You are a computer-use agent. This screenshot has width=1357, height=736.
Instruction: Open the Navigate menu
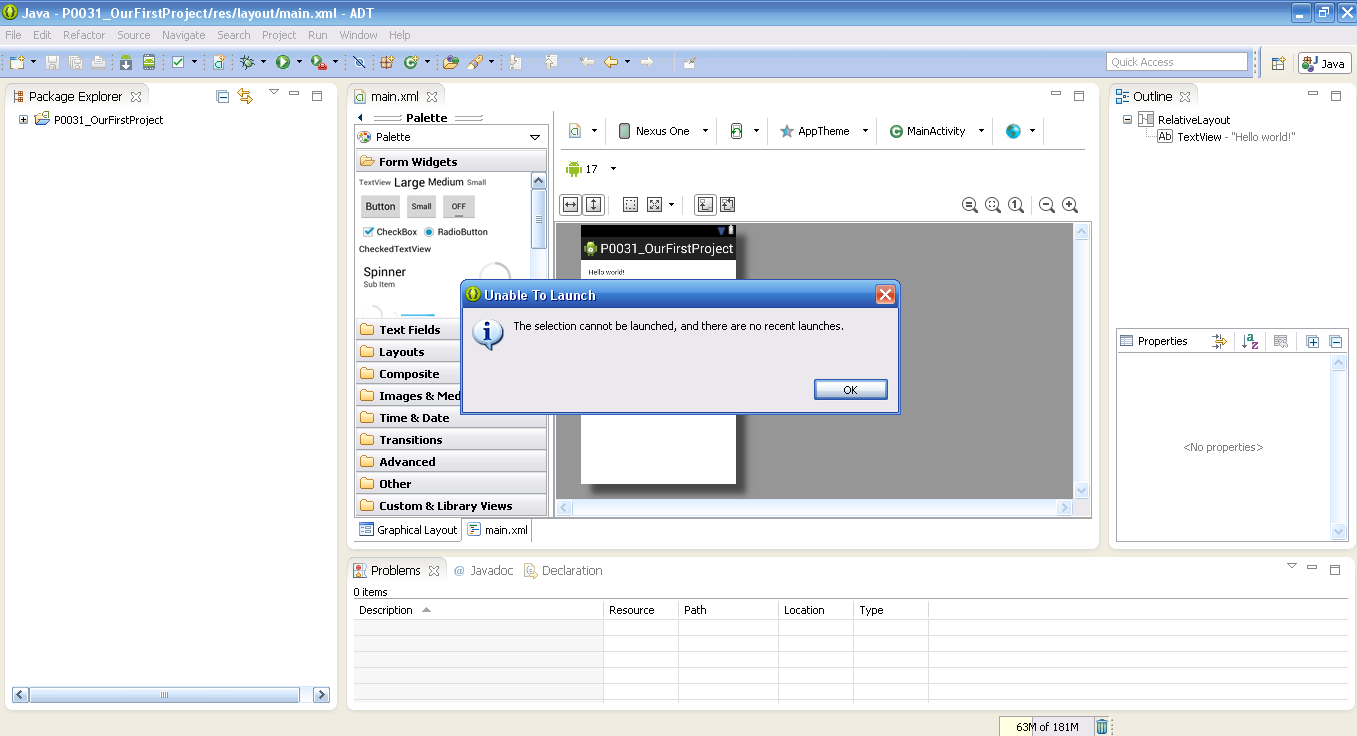[183, 35]
